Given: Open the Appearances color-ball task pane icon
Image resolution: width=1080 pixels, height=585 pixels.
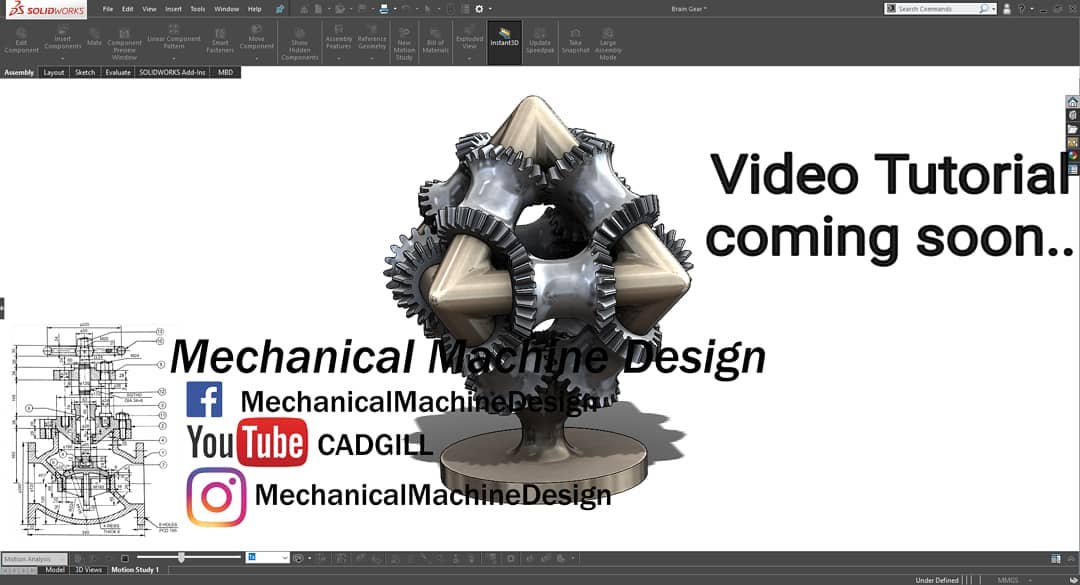Looking at the screenshot, I should tap(1072, 156).
